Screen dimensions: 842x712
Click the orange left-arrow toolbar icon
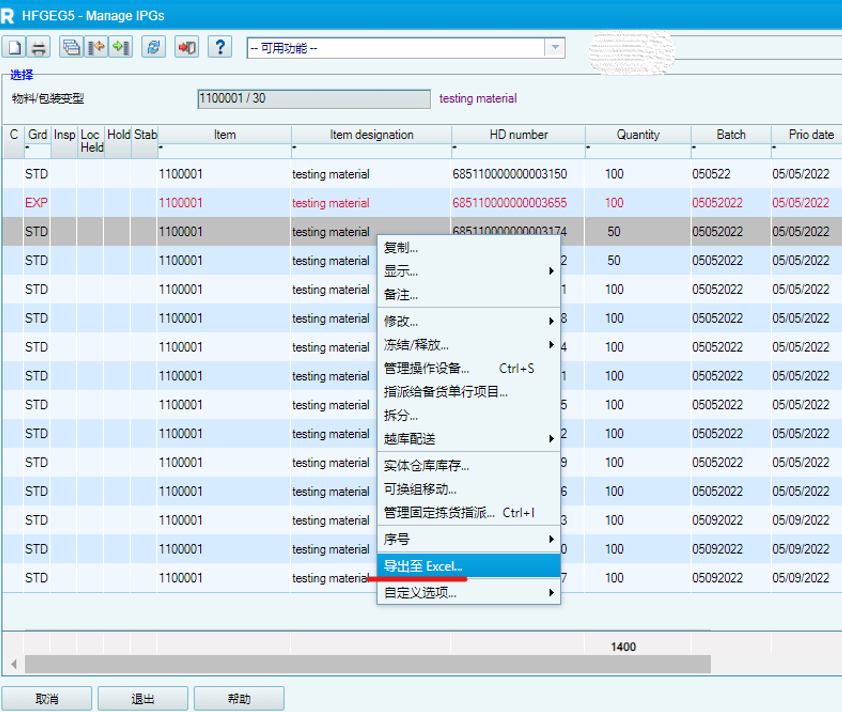pyautogui.click(x=96, y=47)
